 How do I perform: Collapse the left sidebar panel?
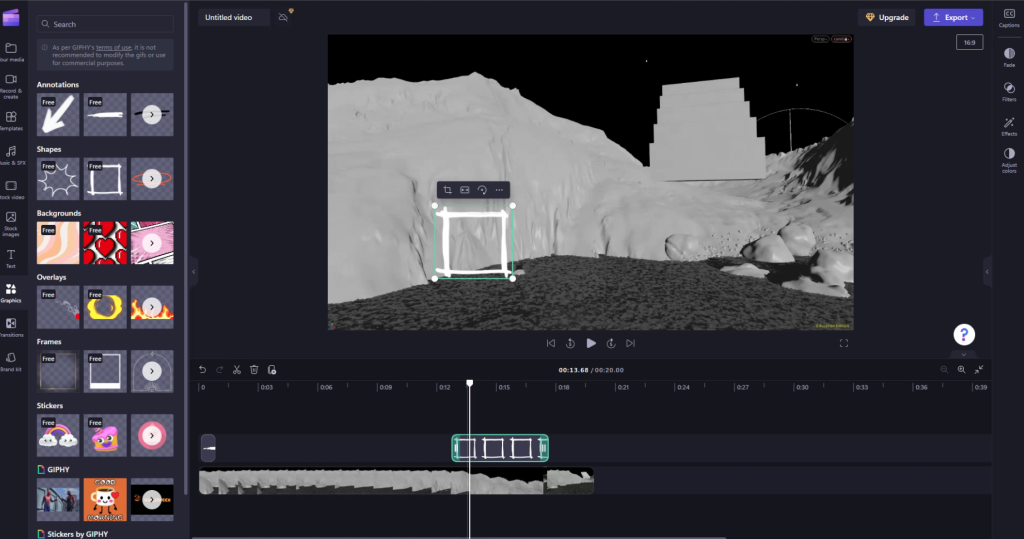click(x=193, y=272)
